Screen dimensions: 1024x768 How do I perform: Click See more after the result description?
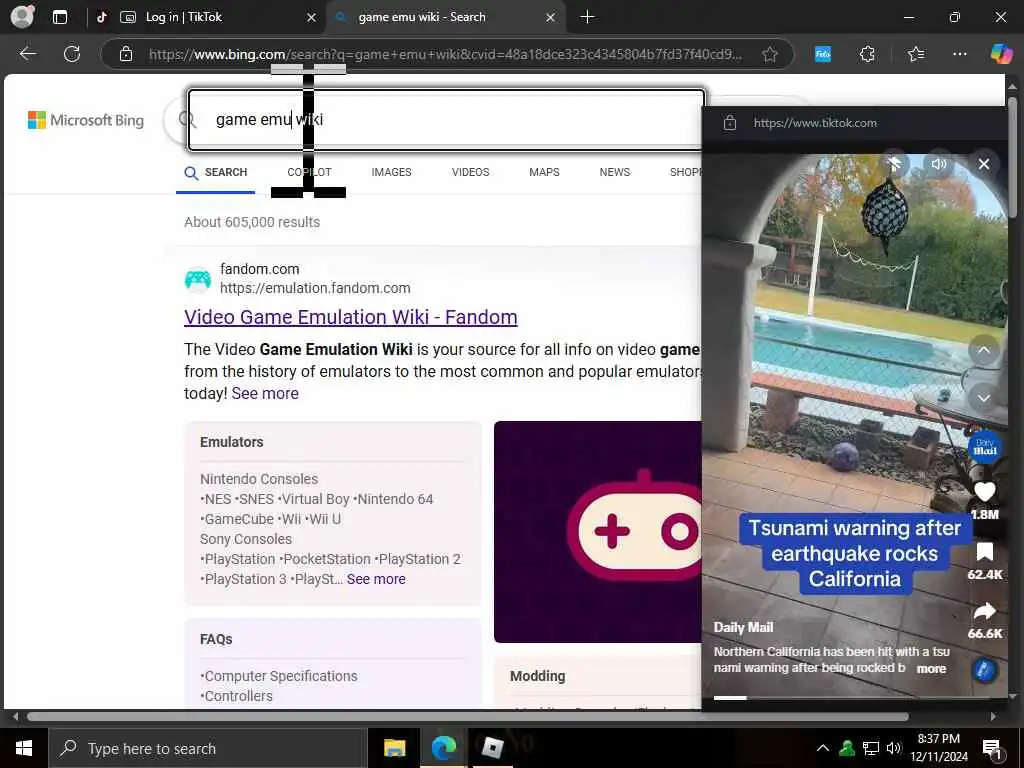(x=264, y=394)
